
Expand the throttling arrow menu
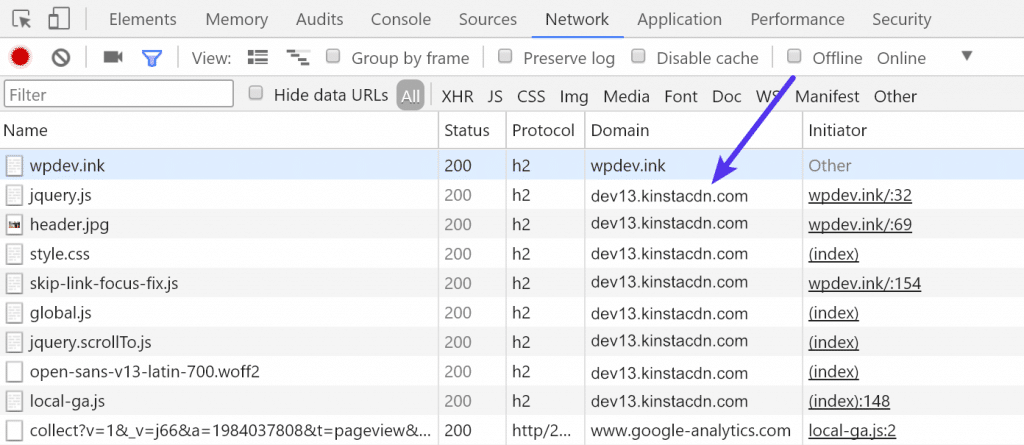click(x=967, y=56)
